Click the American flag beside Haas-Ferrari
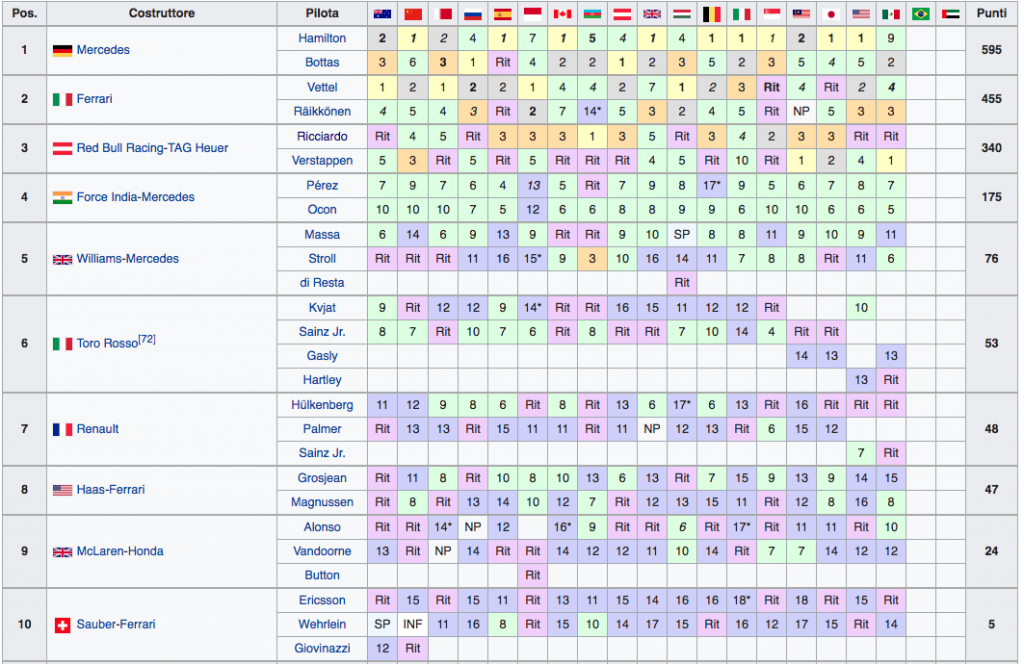 pos(62,490)
